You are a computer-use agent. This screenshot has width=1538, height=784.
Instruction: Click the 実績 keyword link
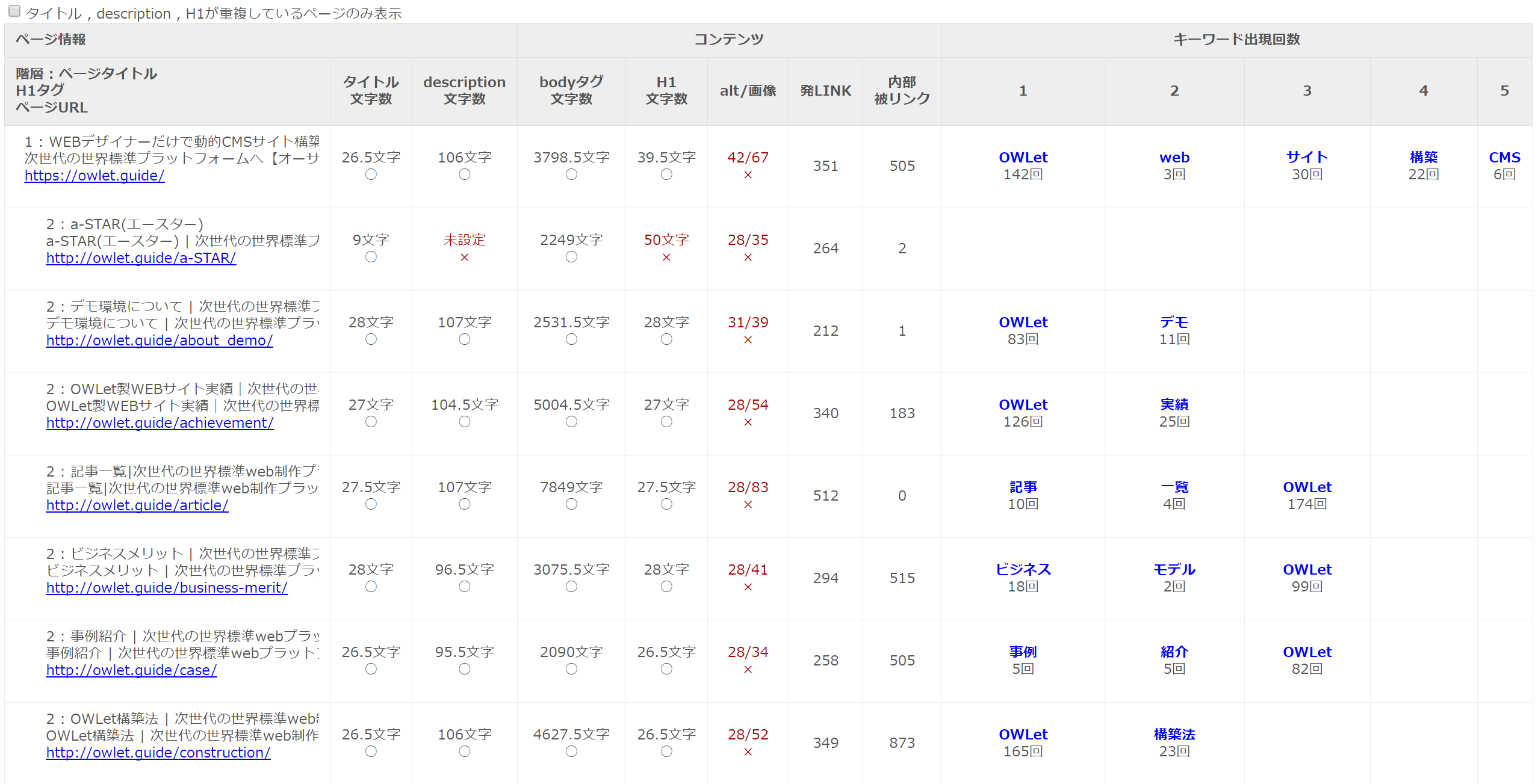pyautogui.click(x=1174, y=405)
